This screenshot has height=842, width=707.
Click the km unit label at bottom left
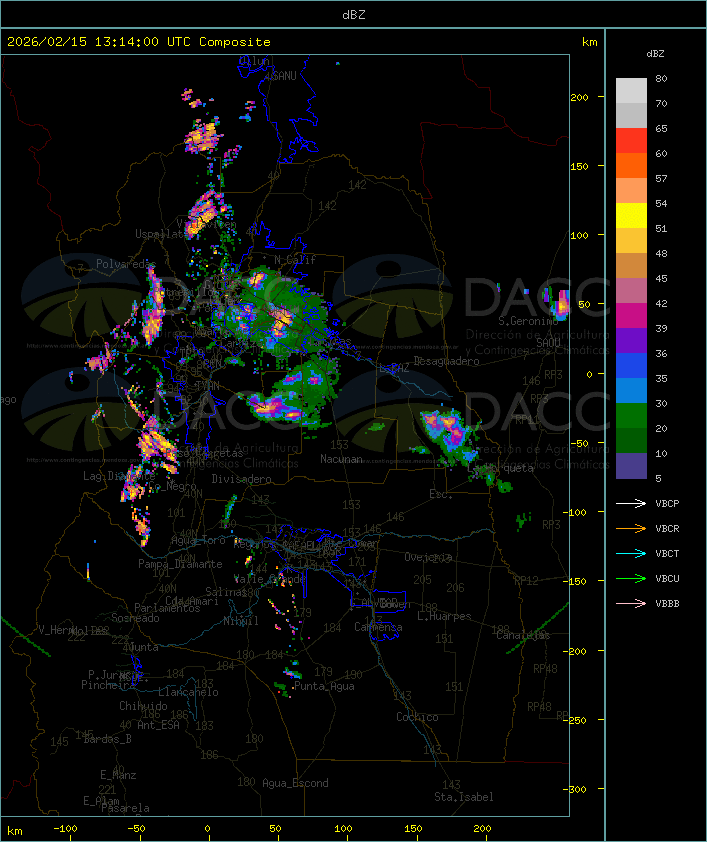[14, 831]
